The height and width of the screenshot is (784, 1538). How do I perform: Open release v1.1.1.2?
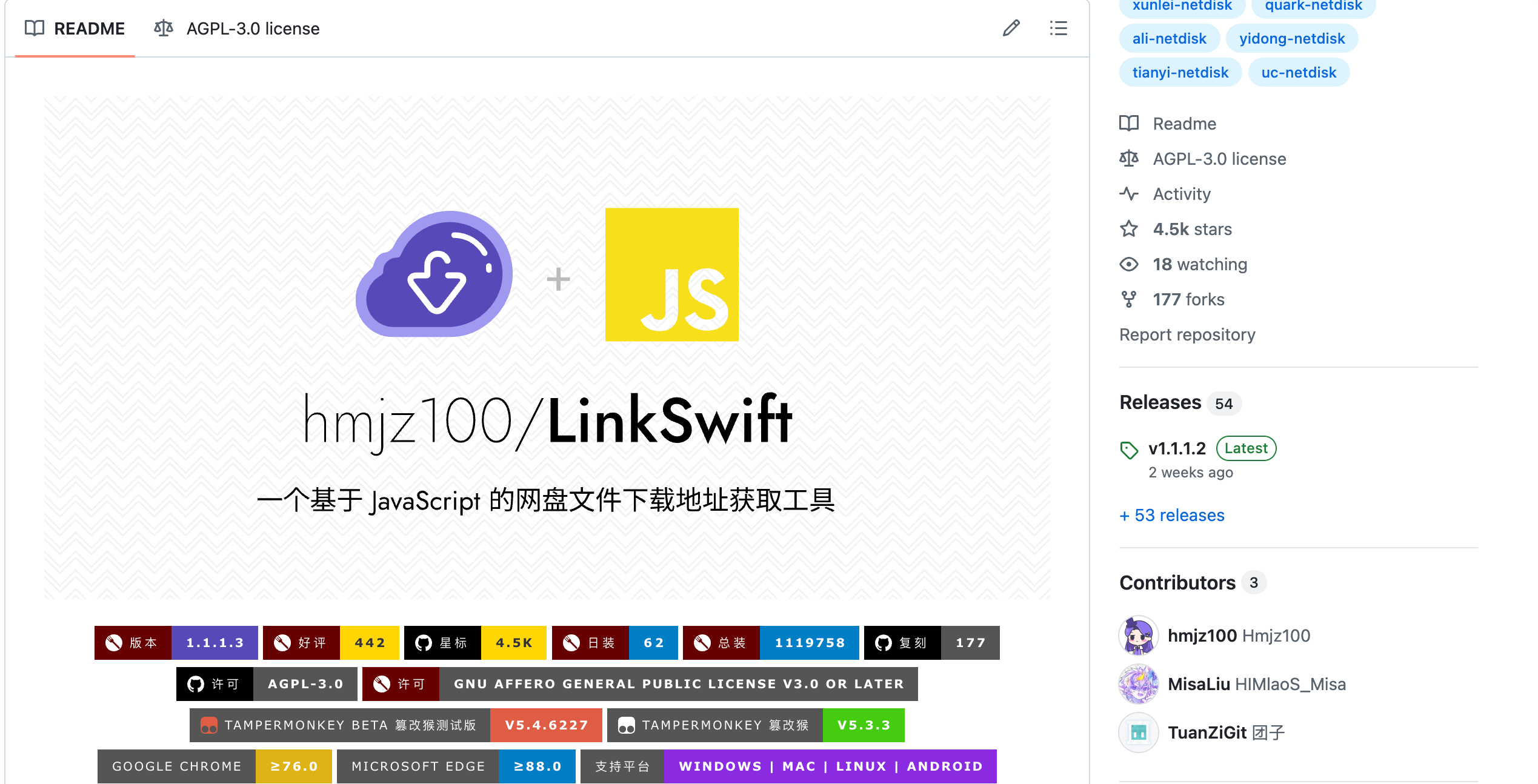(1177, 448)
